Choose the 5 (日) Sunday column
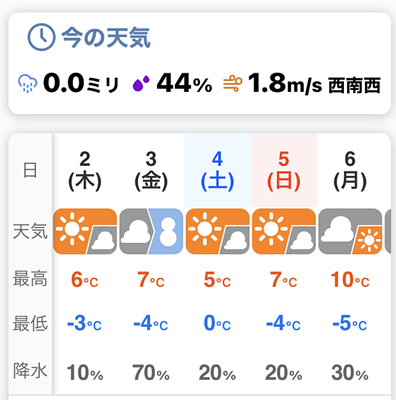 pos(284,171)
